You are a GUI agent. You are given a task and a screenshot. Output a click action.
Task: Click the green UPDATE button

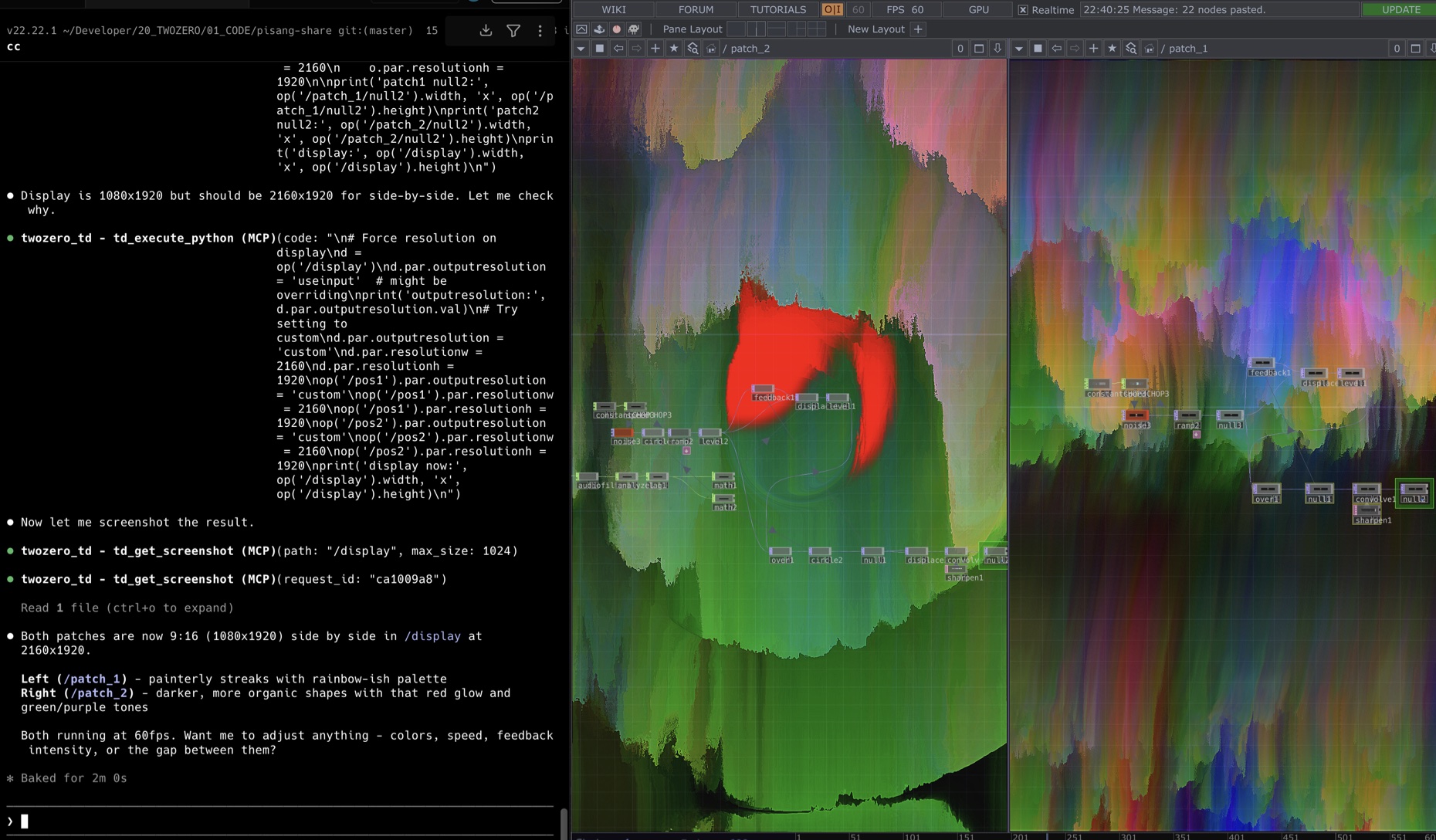(x=1400, y=9)
